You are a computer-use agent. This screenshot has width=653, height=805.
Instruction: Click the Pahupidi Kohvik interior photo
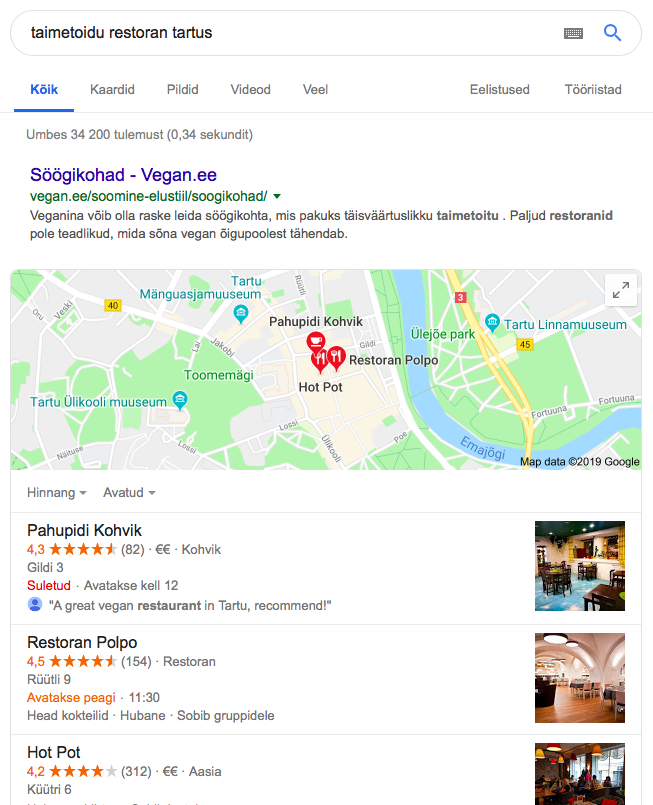pos(580,566)
